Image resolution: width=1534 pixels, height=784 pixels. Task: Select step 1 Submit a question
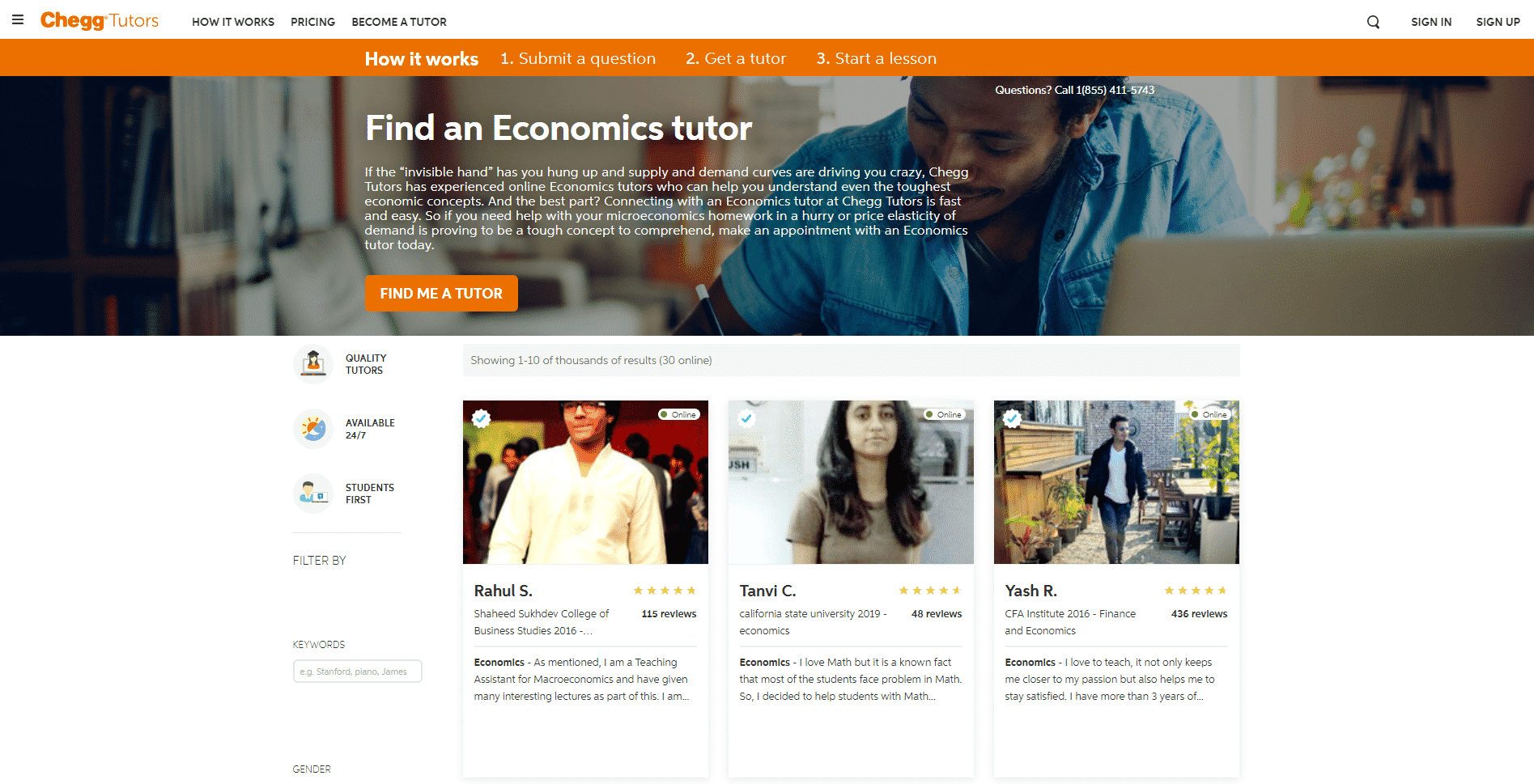(x=578, y=58)
